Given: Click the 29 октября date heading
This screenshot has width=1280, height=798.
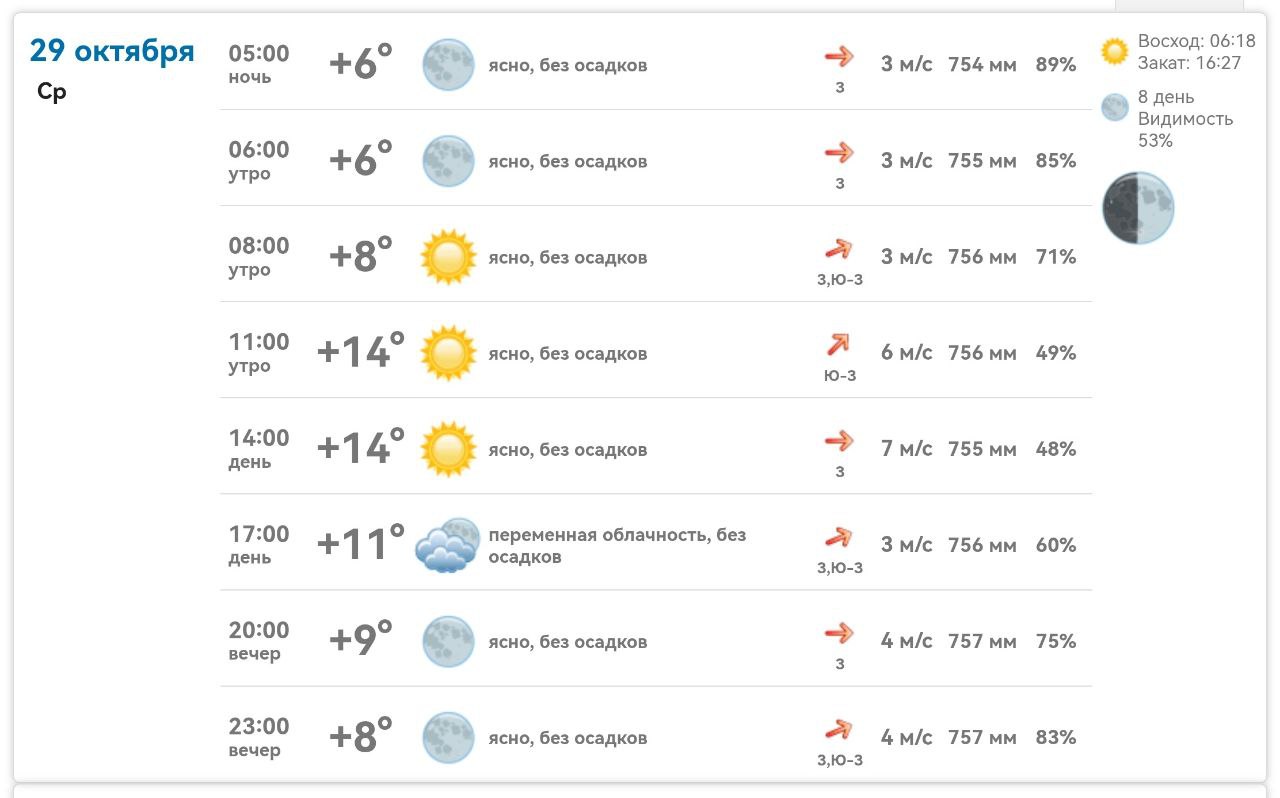Looking at the screenshot, I should point(112,51).
